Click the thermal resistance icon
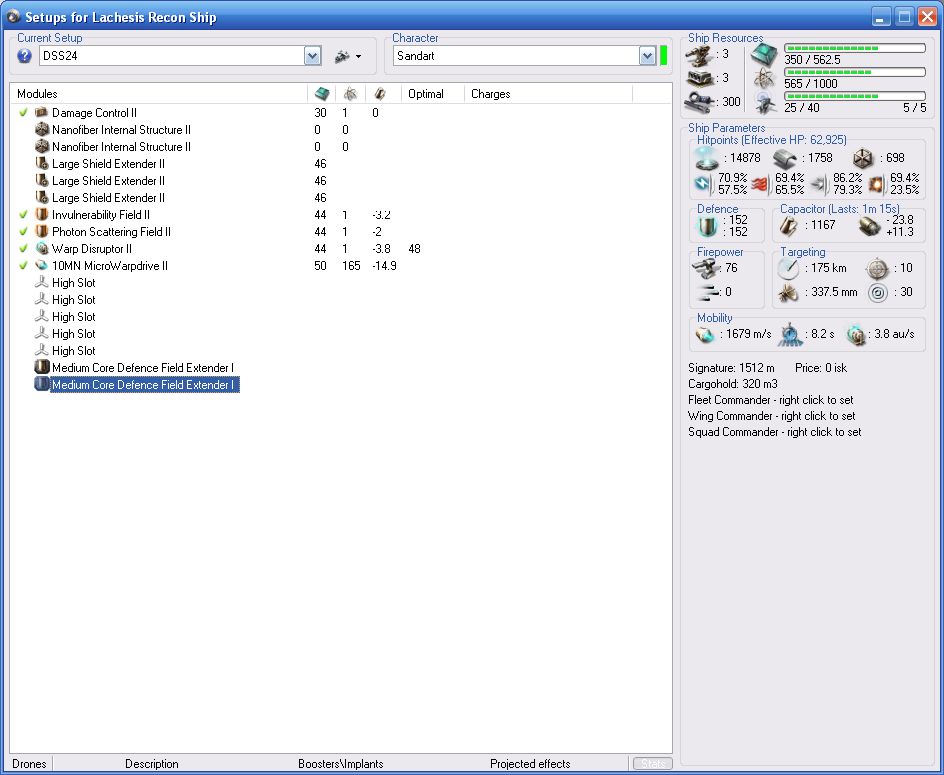This screenshot has width=944, height=775. [761, 184]
